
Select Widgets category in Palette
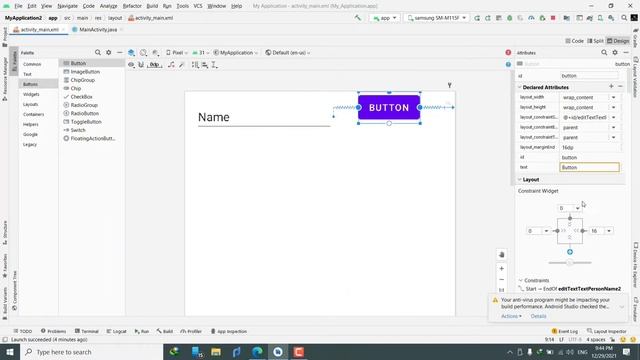coord(31,94)
